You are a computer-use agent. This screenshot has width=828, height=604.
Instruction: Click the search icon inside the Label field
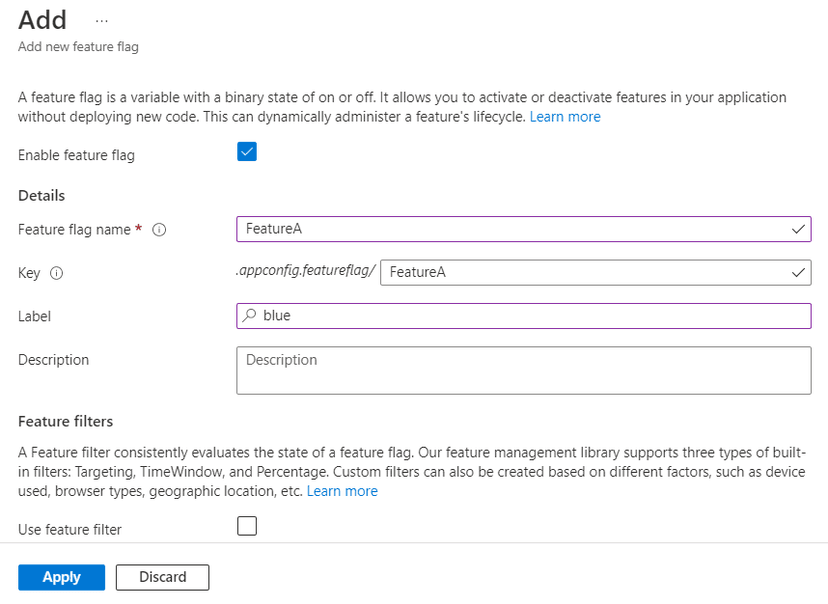point(250,316)
